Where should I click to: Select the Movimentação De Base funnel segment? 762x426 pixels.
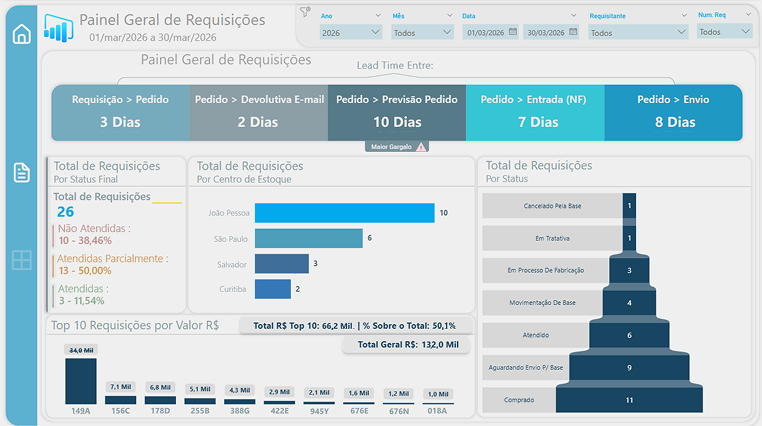point(629,303)
